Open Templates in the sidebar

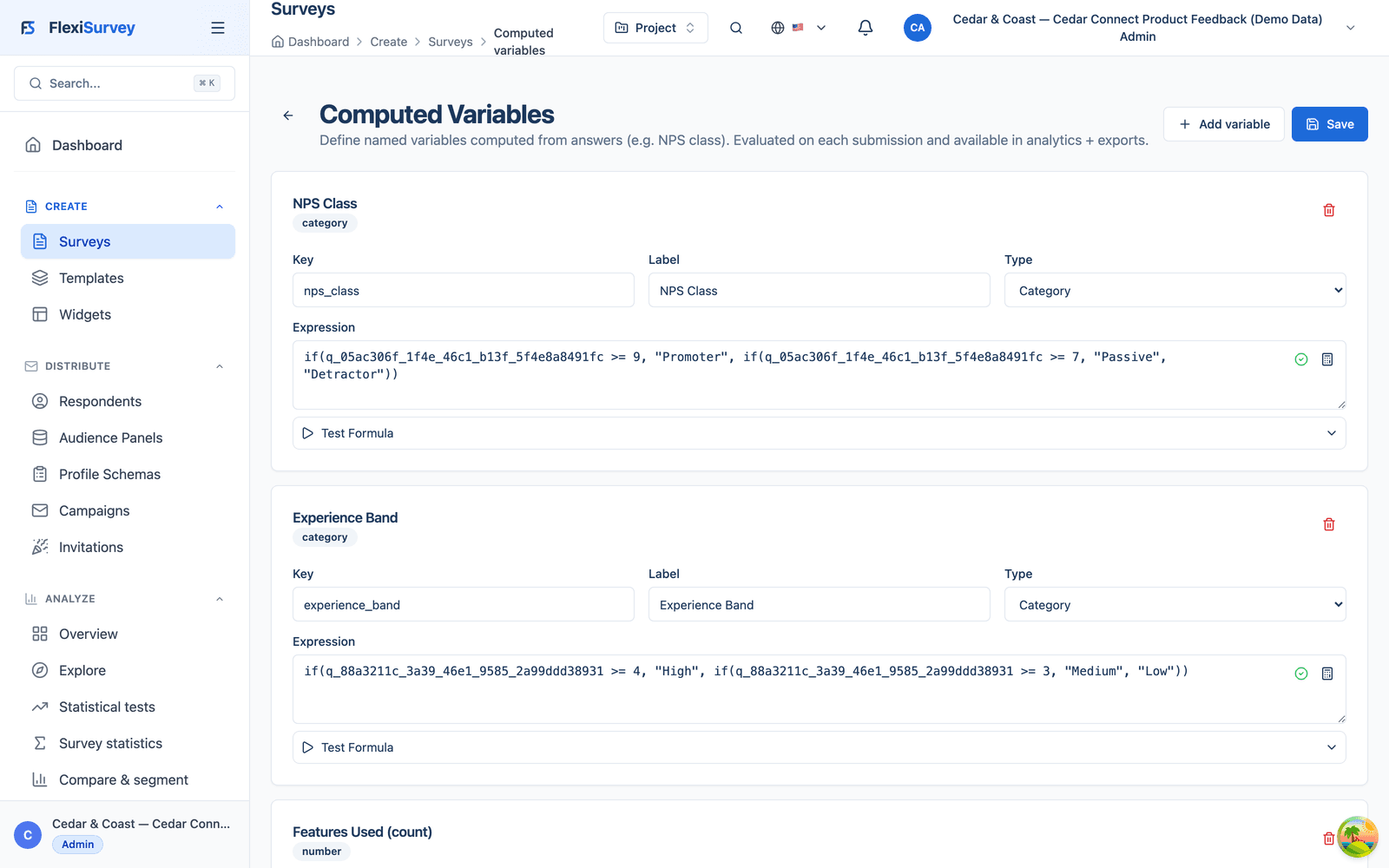click(x=128, y=278)
